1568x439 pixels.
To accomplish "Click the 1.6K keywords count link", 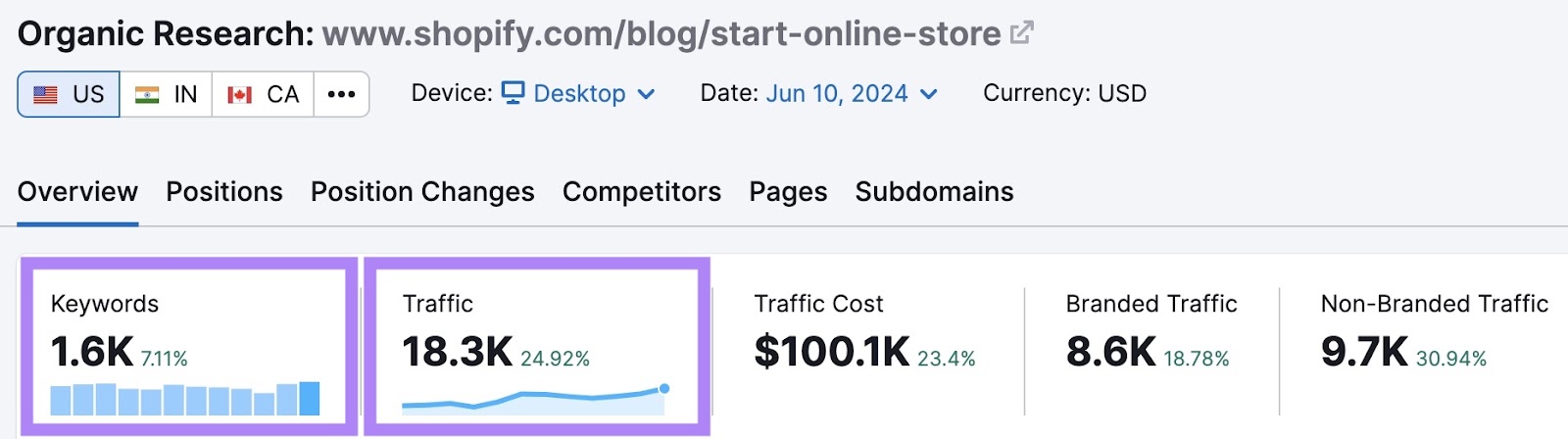I will click(x=92, y=352).
